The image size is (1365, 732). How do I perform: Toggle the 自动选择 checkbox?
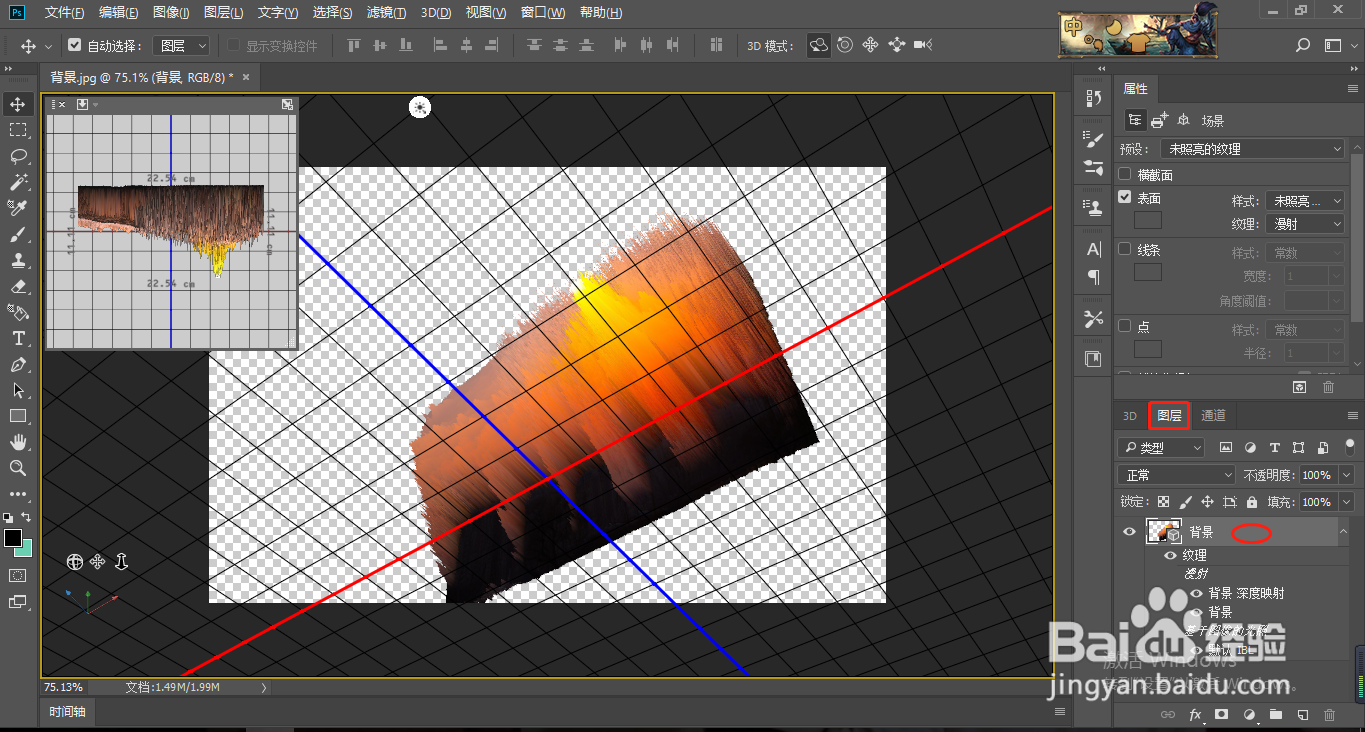[x=75, y=46]
